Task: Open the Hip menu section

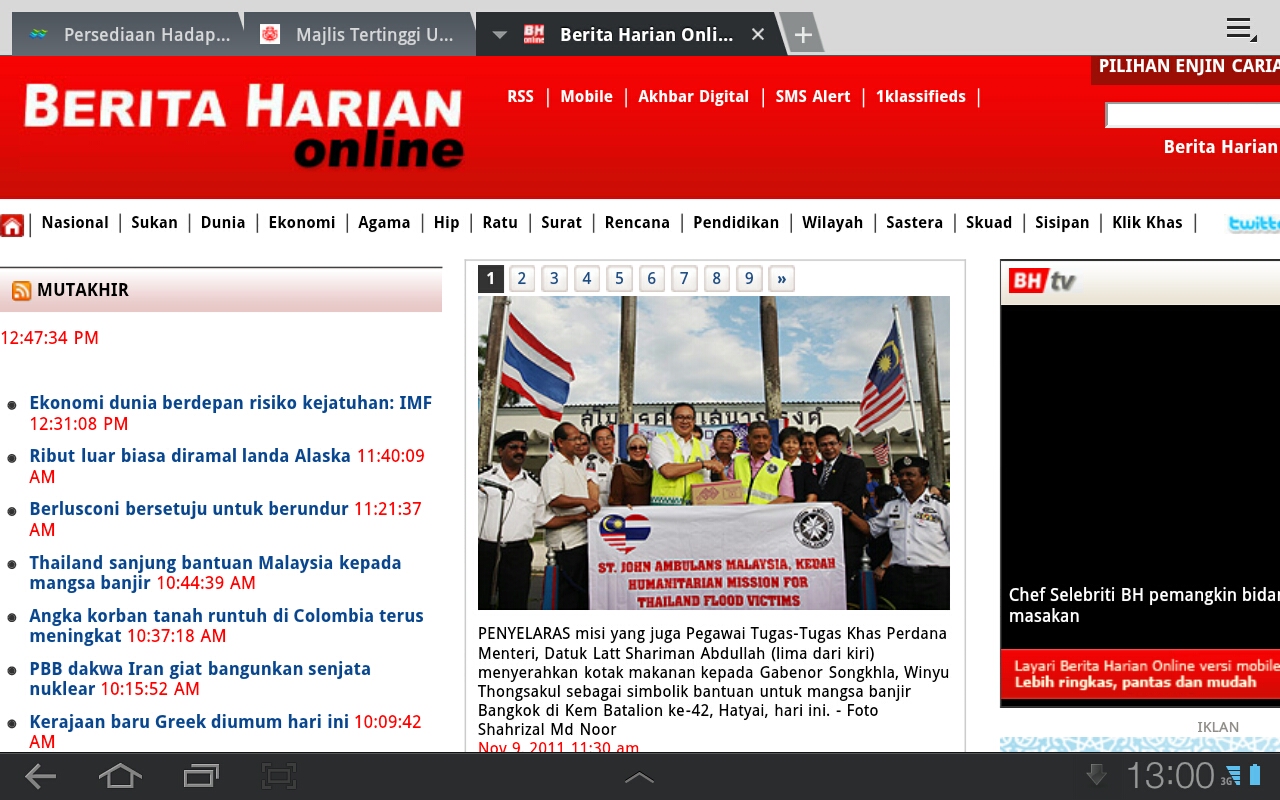Action: click(447, 222)
